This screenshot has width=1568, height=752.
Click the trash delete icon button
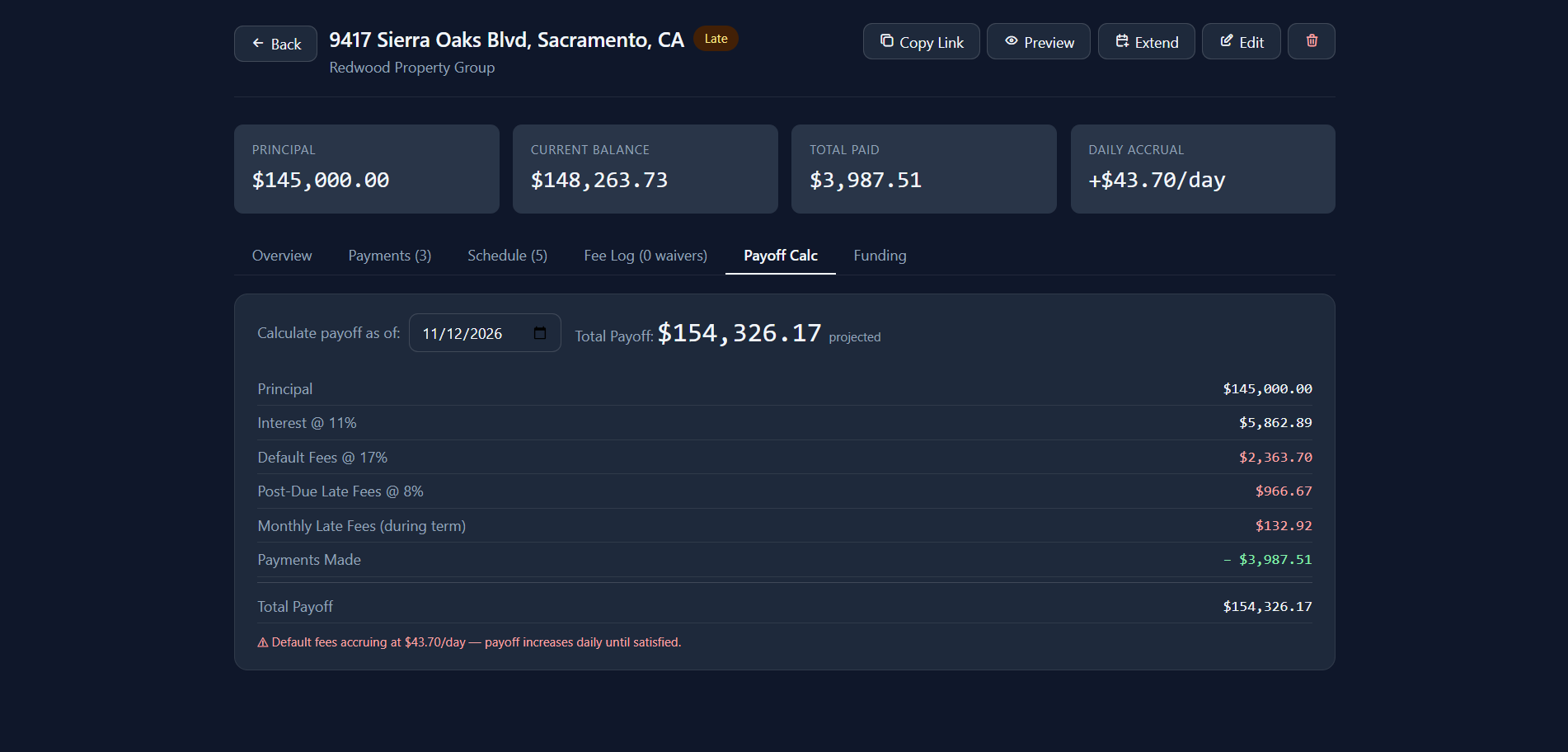click(x=1312, y=41)
